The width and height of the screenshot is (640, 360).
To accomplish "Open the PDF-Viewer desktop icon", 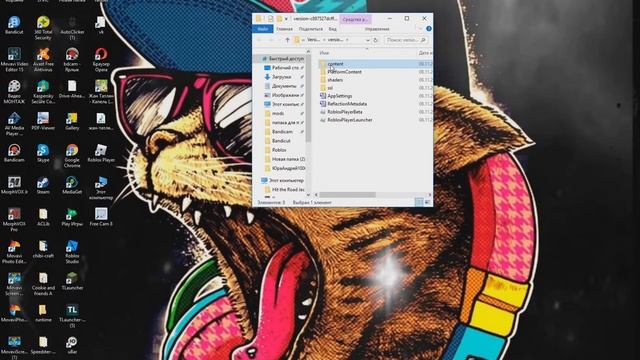I will (x=43, y=121).
